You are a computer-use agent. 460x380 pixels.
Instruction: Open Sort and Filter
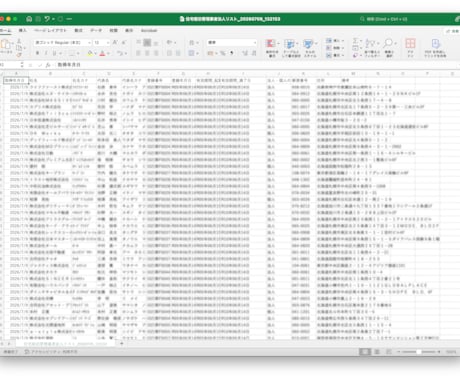372,48
